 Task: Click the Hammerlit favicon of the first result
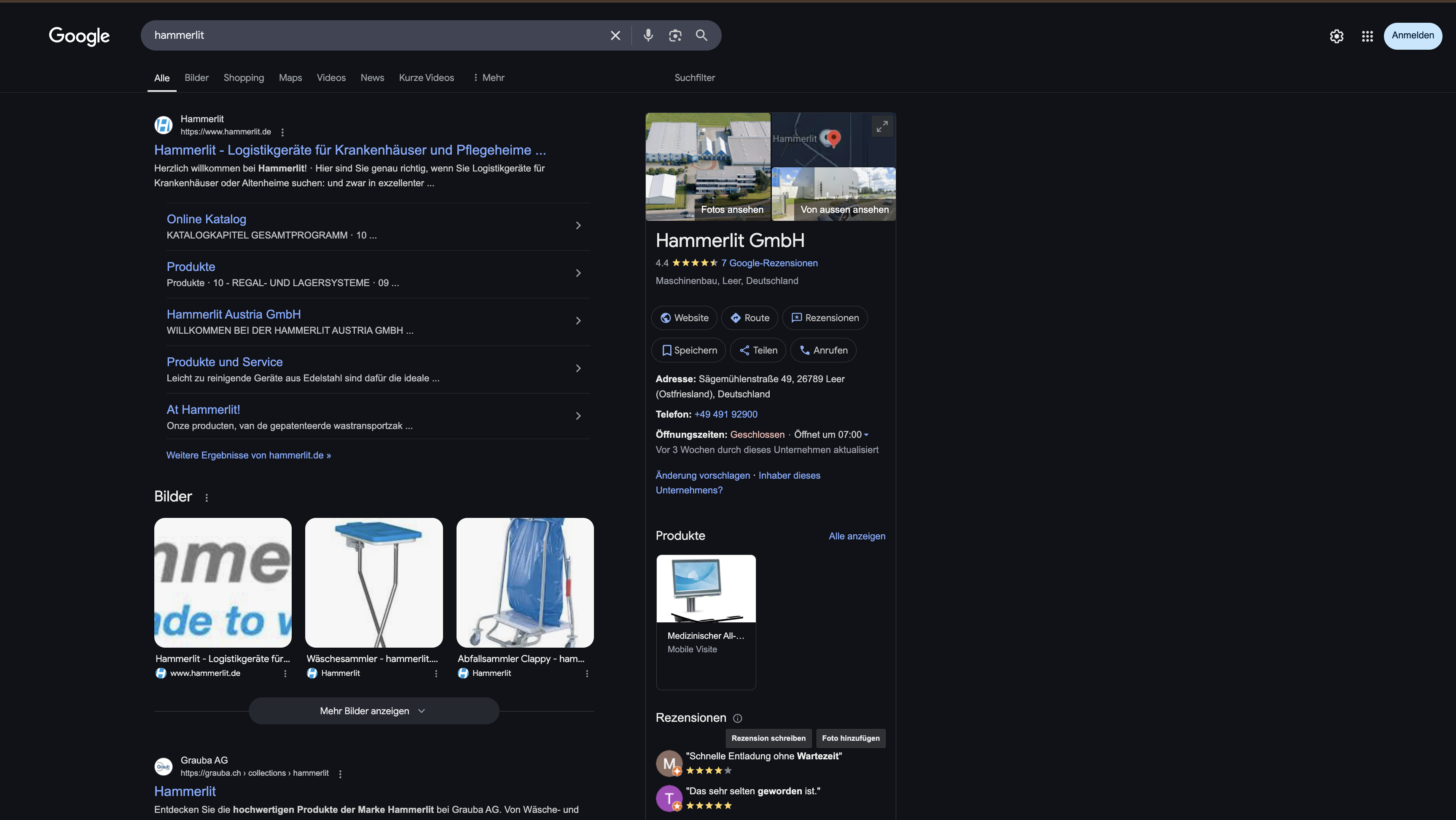164,125
